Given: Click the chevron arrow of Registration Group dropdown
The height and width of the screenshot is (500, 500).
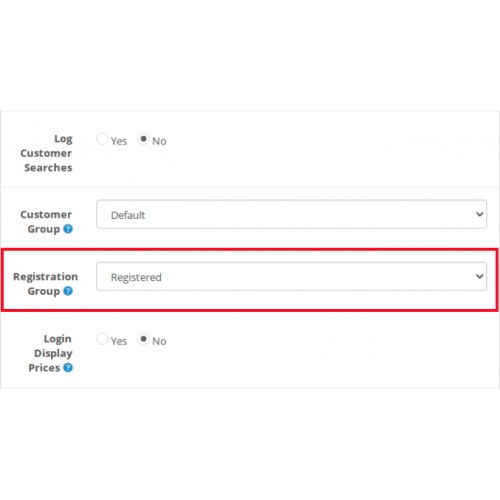Looking at the screenshot, I should [479, 276].
